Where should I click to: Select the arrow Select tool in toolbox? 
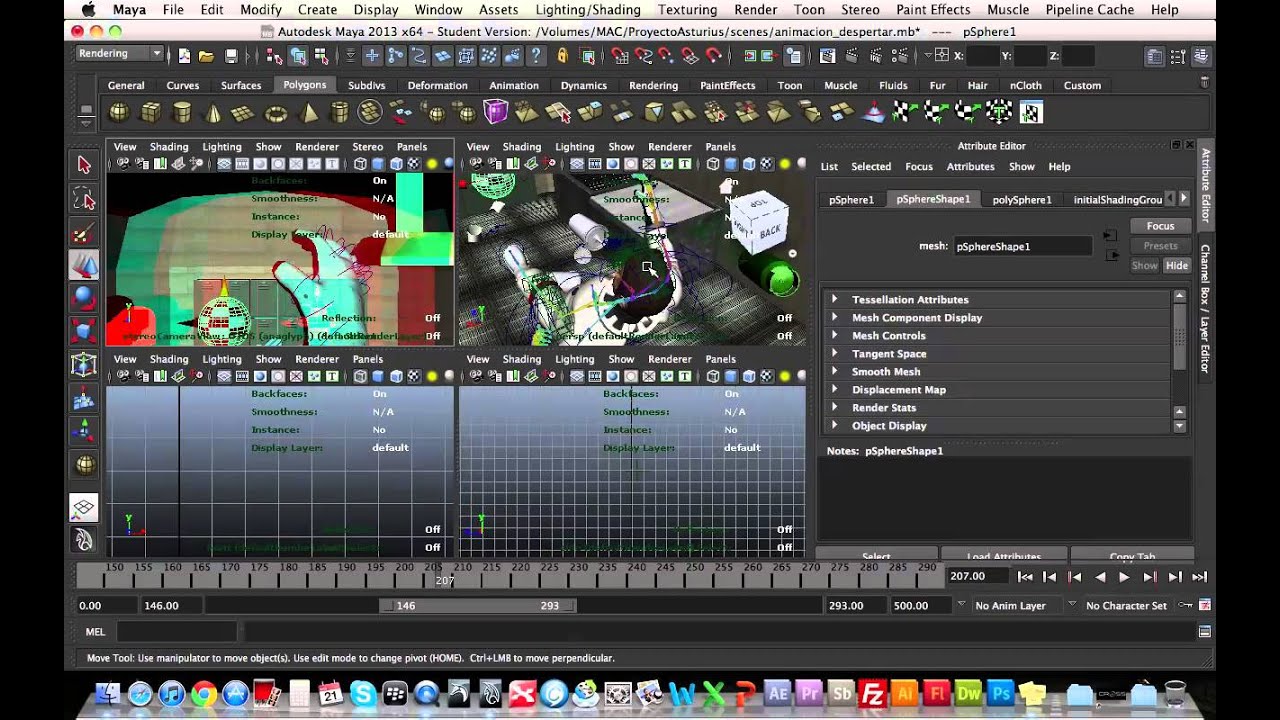(x=84, y=165)
